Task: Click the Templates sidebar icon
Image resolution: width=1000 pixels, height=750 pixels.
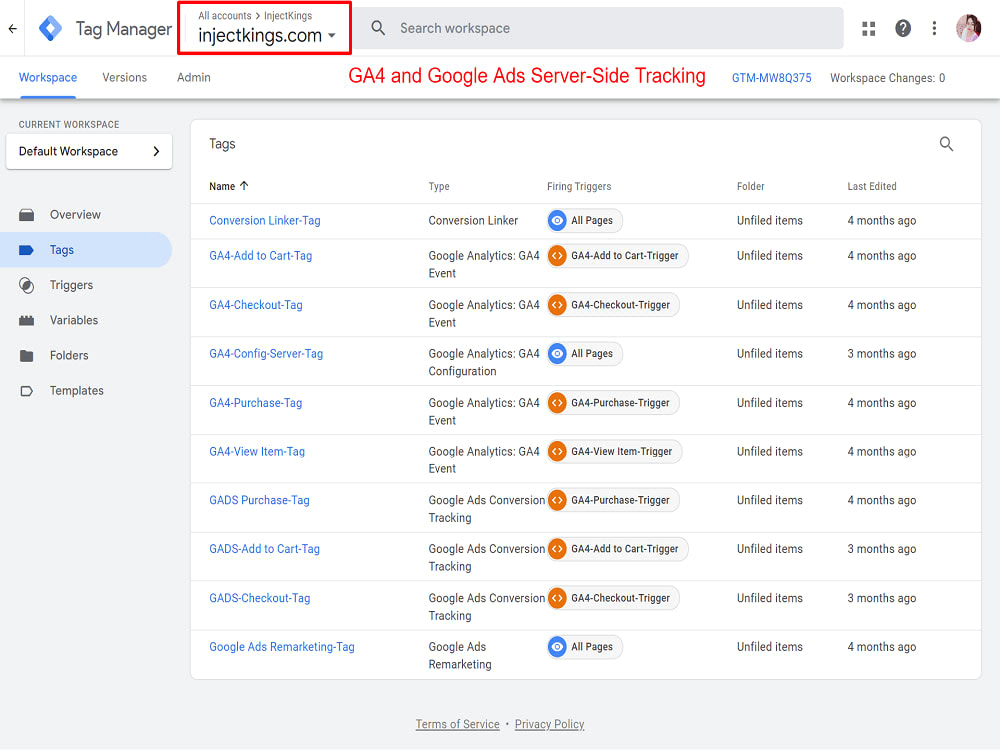Action: 26,391
